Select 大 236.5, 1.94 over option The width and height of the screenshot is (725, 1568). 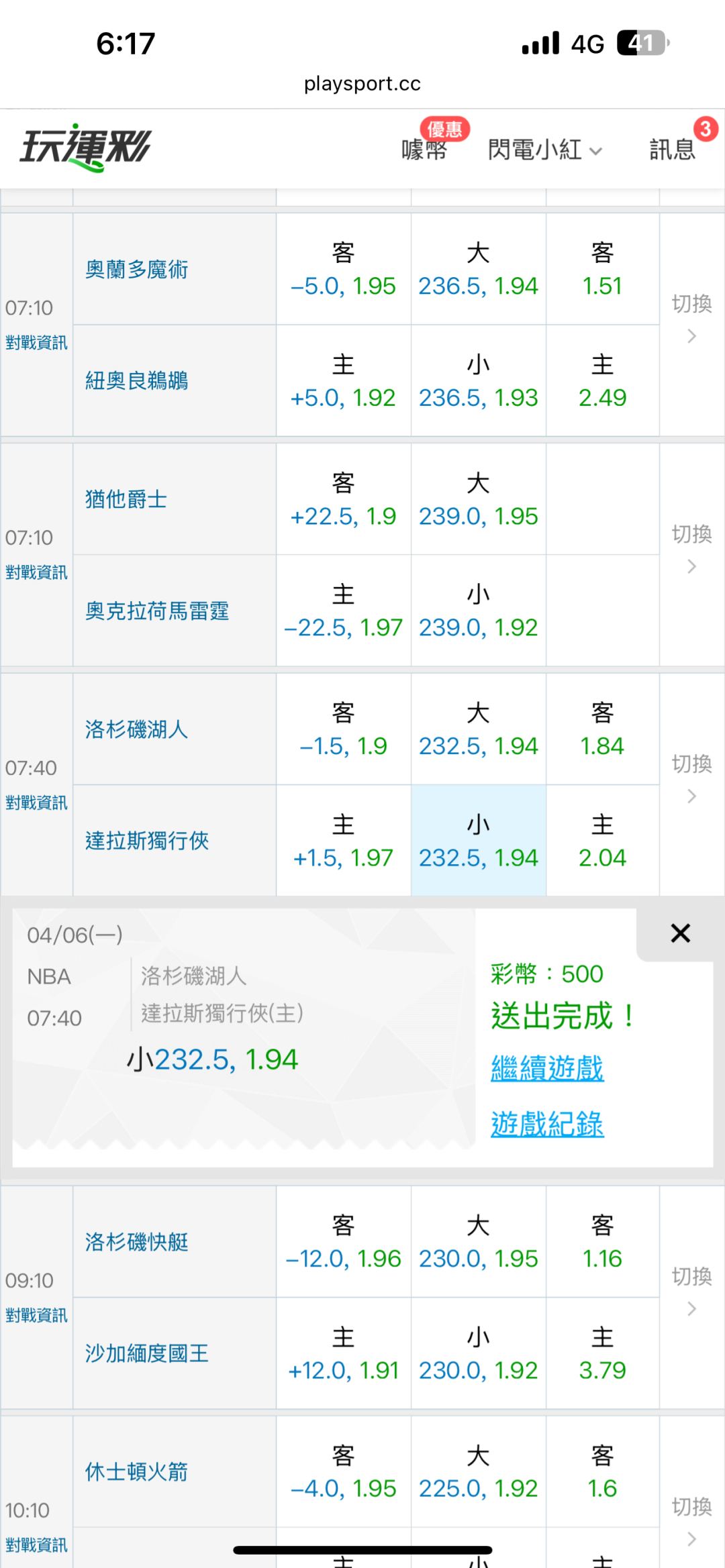click(x=478, y=270)
